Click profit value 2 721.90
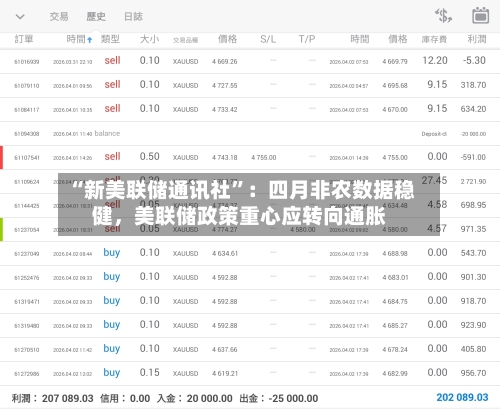The height and width of the screenshot is (410, 500). (x=473, y=181)
